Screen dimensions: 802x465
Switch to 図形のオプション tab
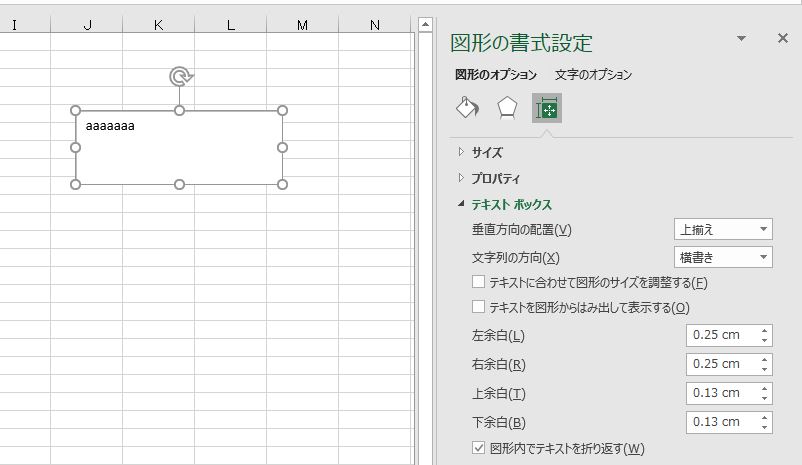pos(496,75)
